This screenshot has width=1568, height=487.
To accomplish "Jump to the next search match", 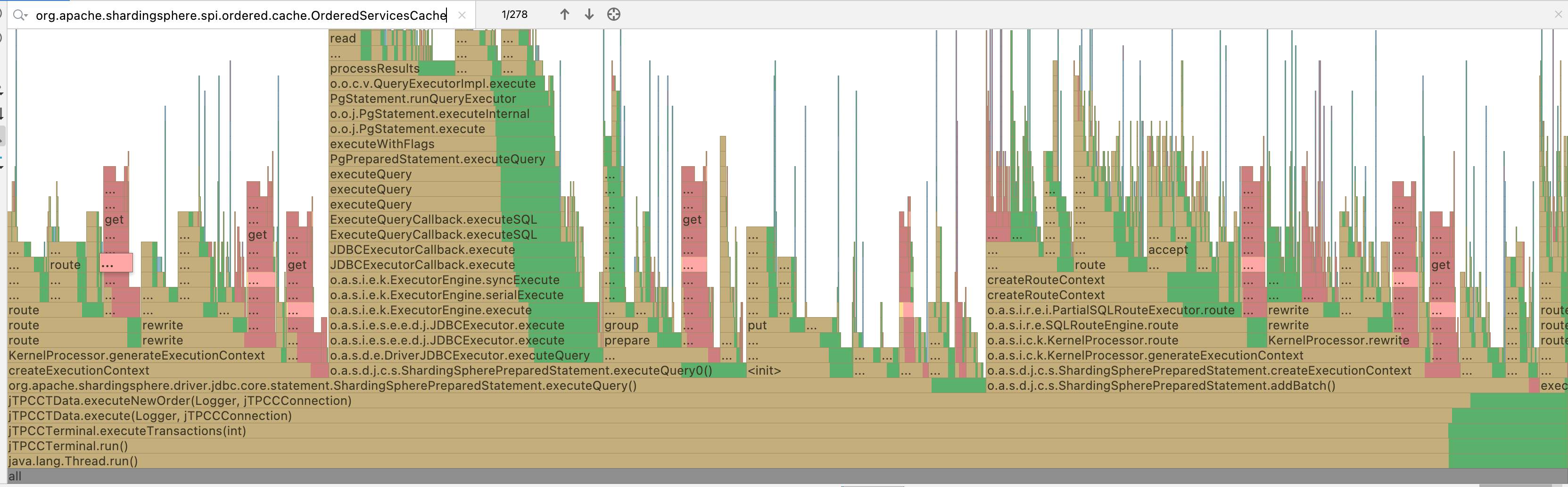I will pyautogui.click(x=589, y=15).
